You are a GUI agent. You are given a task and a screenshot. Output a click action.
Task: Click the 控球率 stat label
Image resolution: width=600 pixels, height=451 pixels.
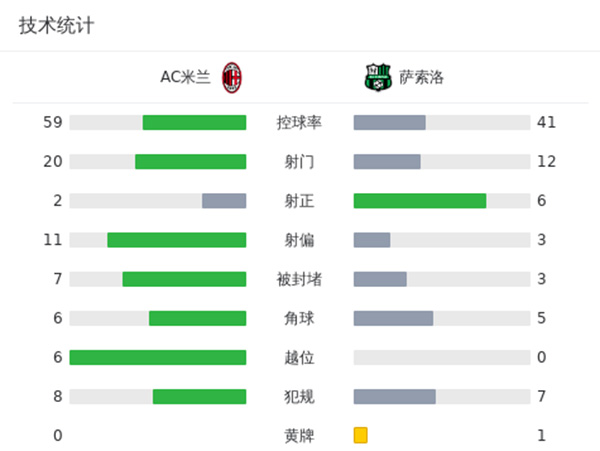(299, 122)
